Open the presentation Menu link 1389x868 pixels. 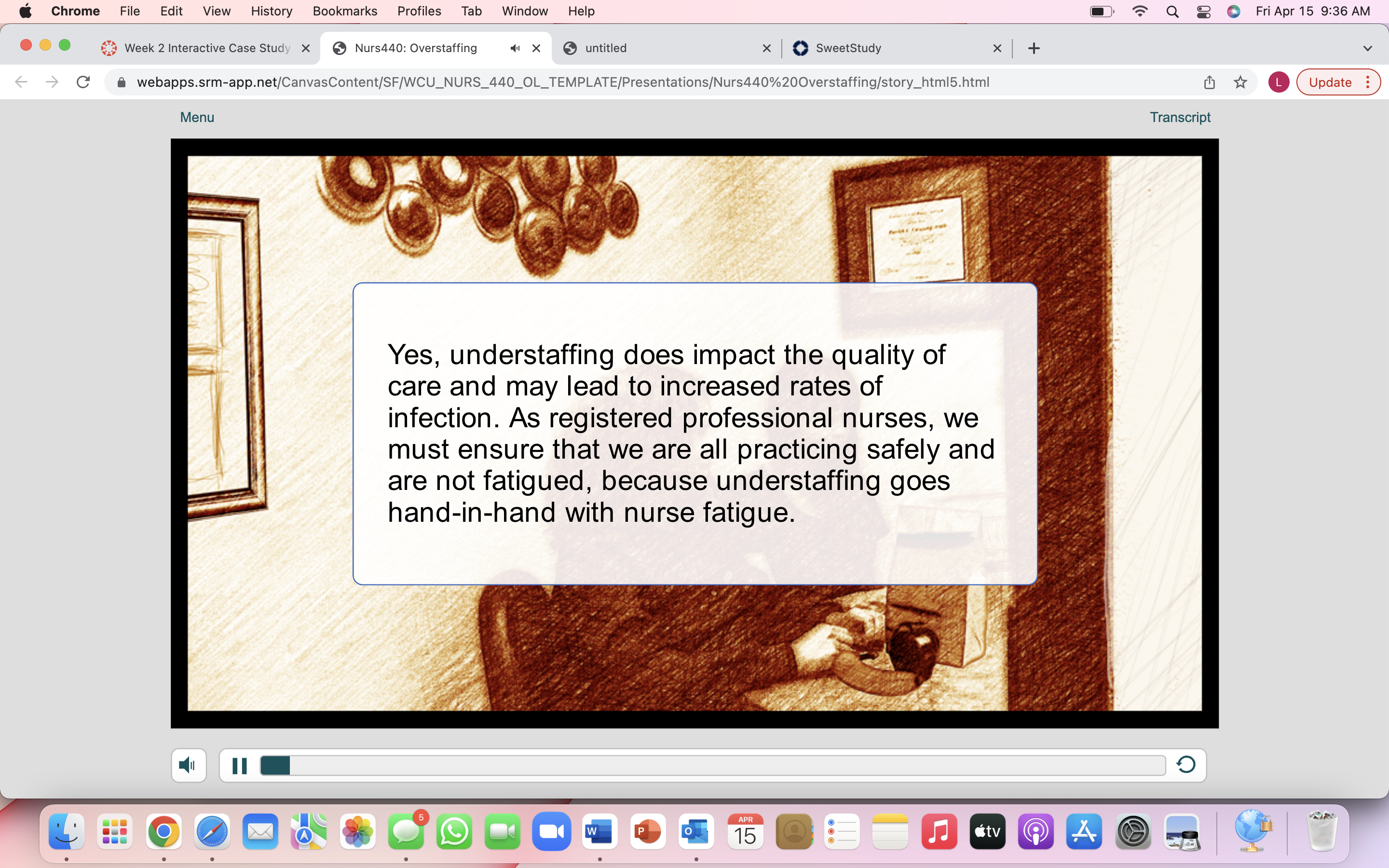point(197,117)
